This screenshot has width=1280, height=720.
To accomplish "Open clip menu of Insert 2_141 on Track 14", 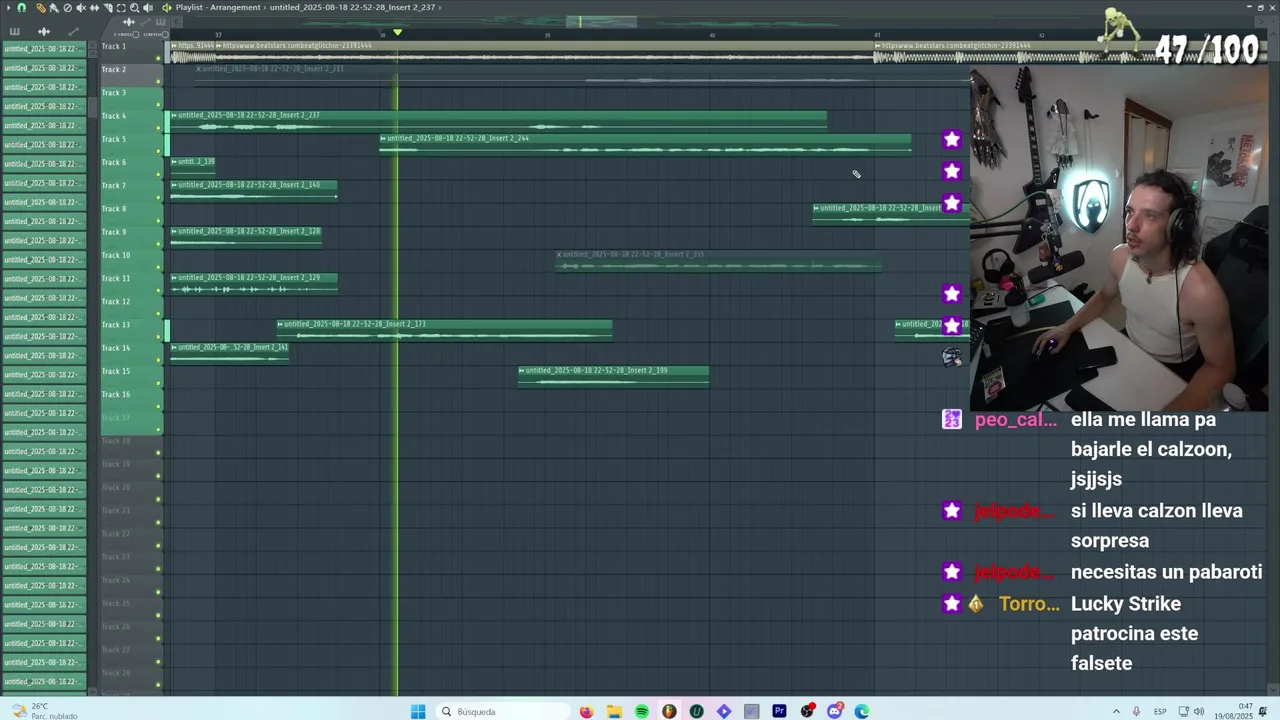I will coord(174,347).
